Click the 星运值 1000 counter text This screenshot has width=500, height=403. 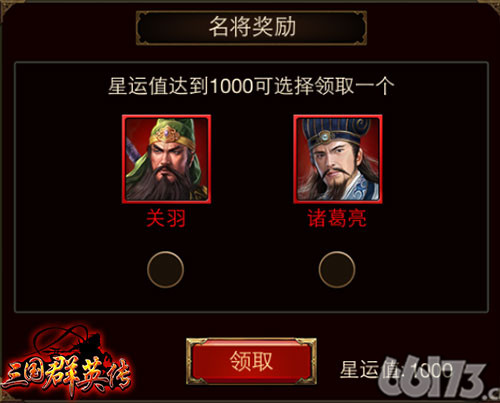coord(396,370)
